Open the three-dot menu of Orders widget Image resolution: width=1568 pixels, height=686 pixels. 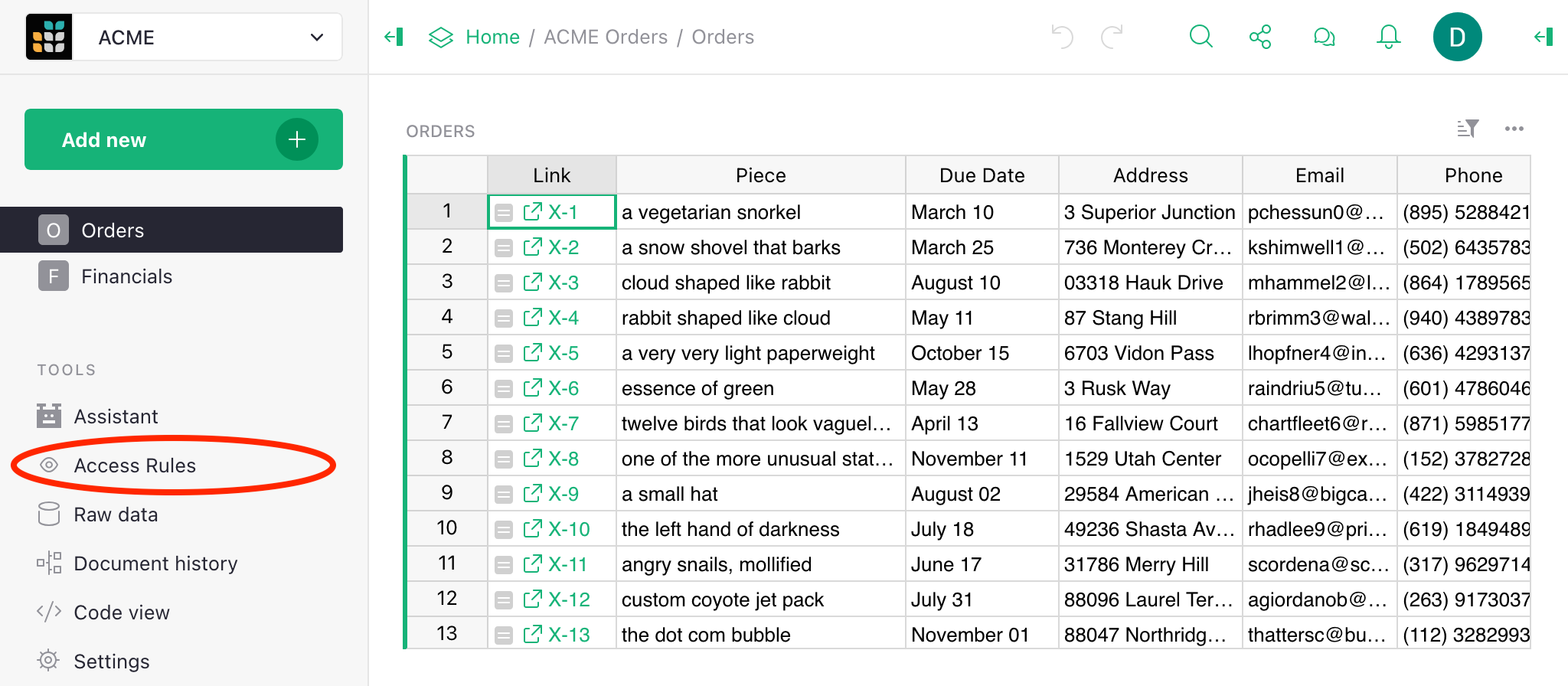coord(1514,129)
